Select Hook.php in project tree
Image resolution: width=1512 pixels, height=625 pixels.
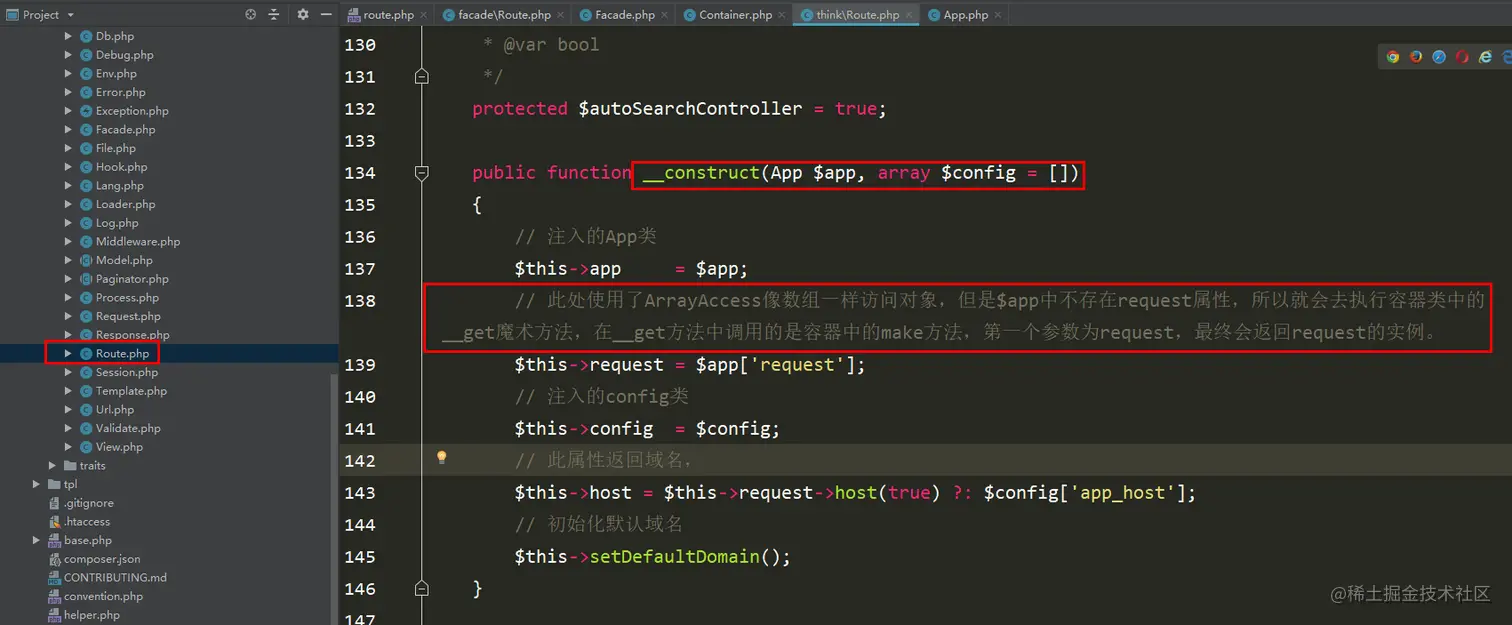(121, 167)
